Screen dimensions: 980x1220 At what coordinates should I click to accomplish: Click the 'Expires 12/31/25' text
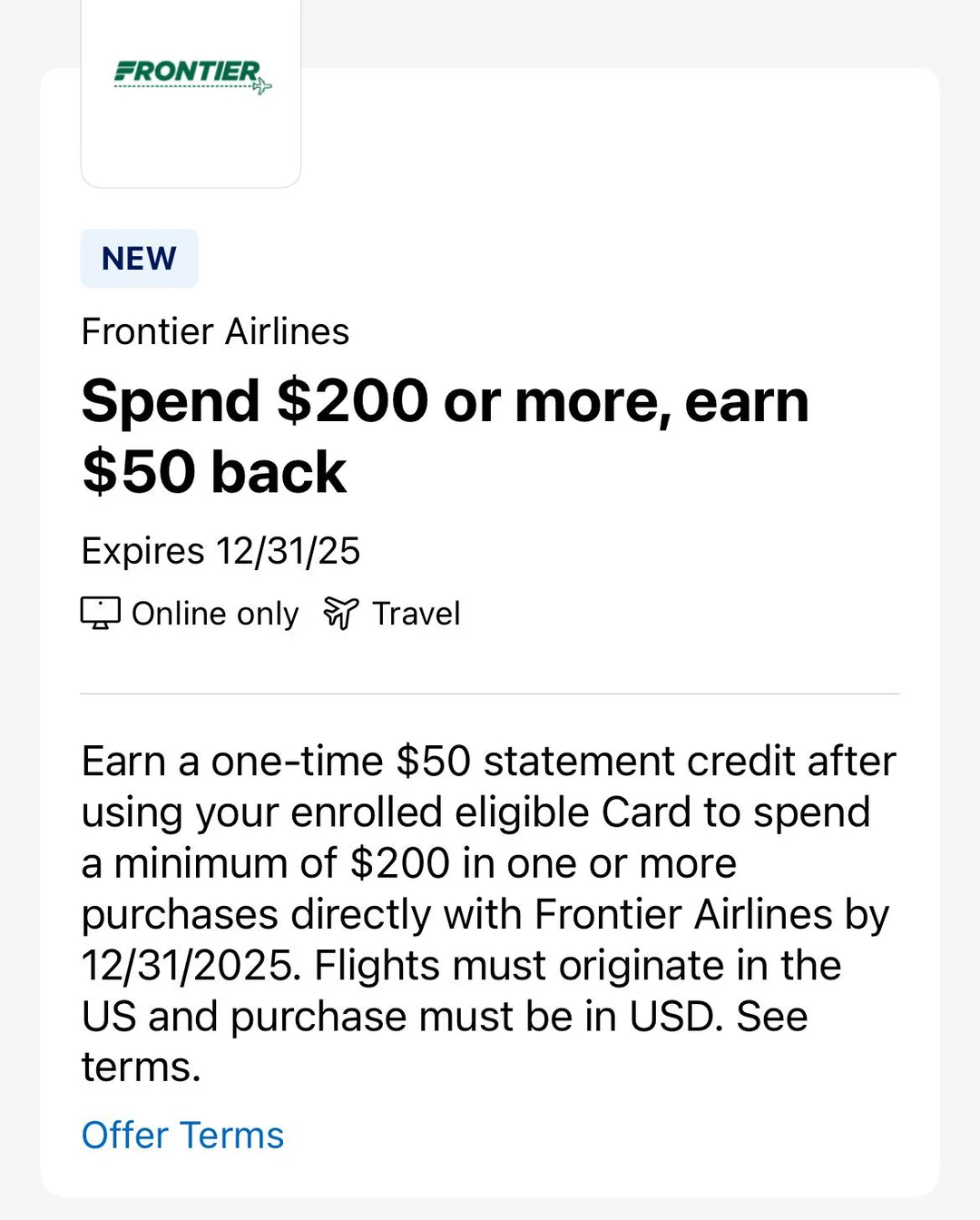pos(220,551)
